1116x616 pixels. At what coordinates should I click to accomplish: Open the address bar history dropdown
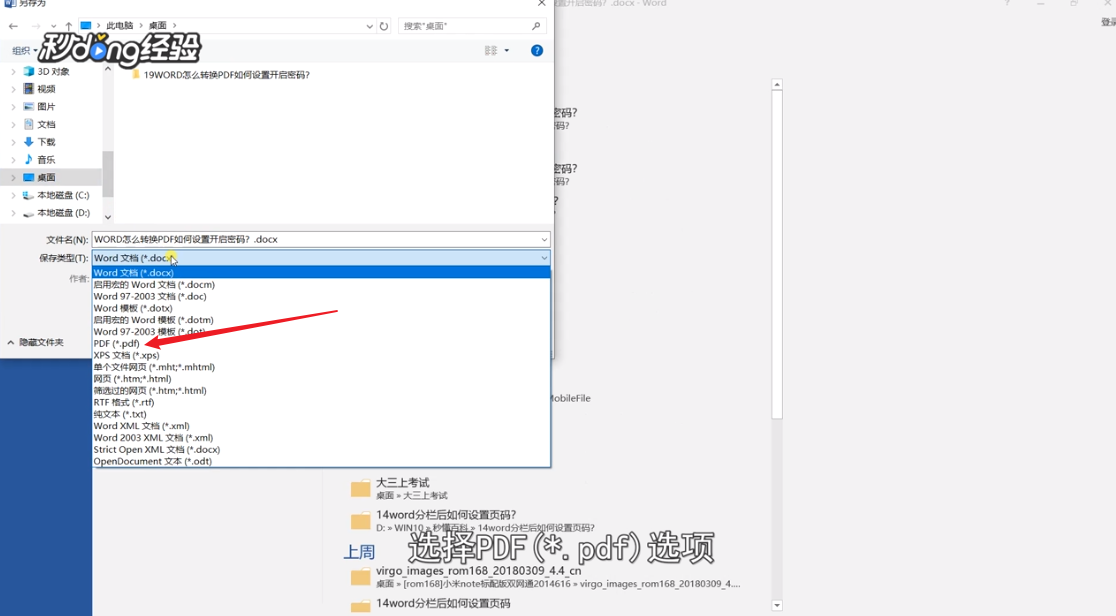369,27
